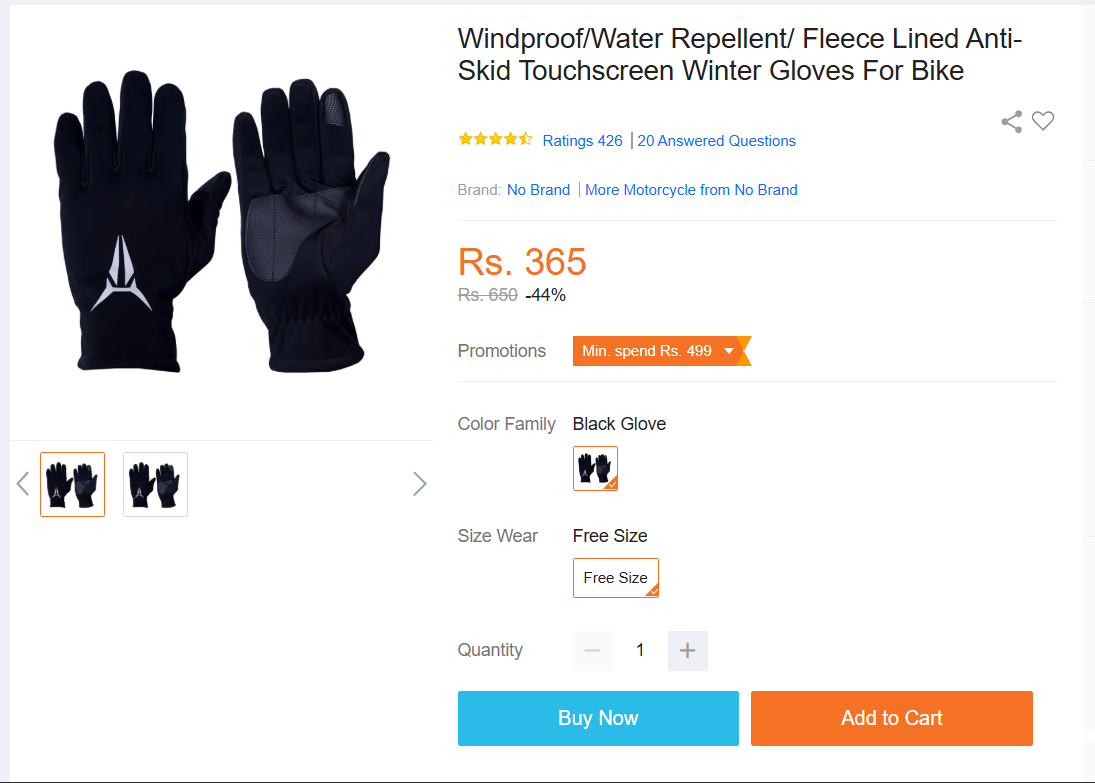Select the Black Glove color swatch
Viewport: 1095px width, 783px height.
pyautogui.click(x=595, y=468)
